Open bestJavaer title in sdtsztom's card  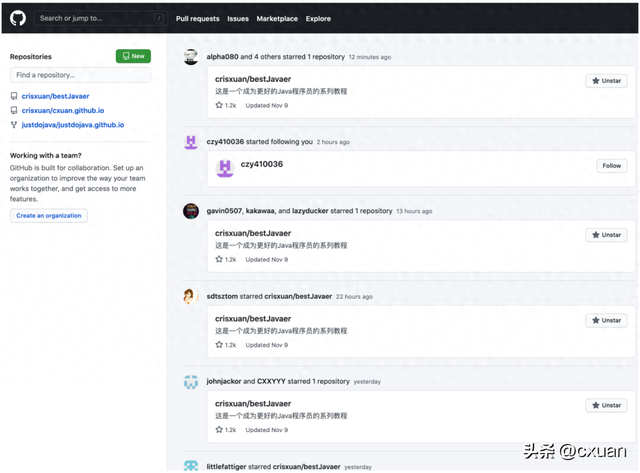253,319
